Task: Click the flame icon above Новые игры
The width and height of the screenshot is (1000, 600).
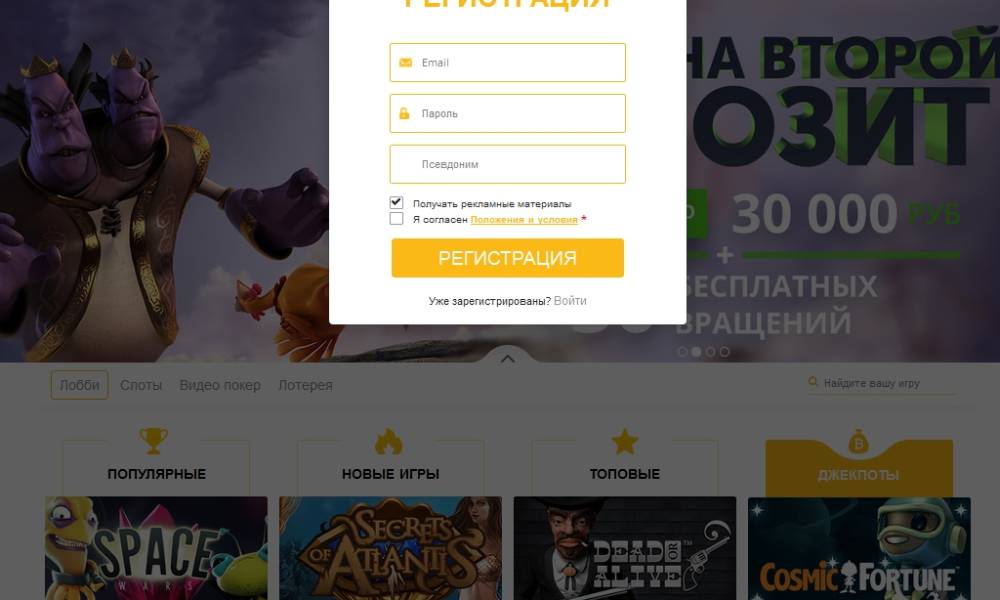Action: (388, 441)
